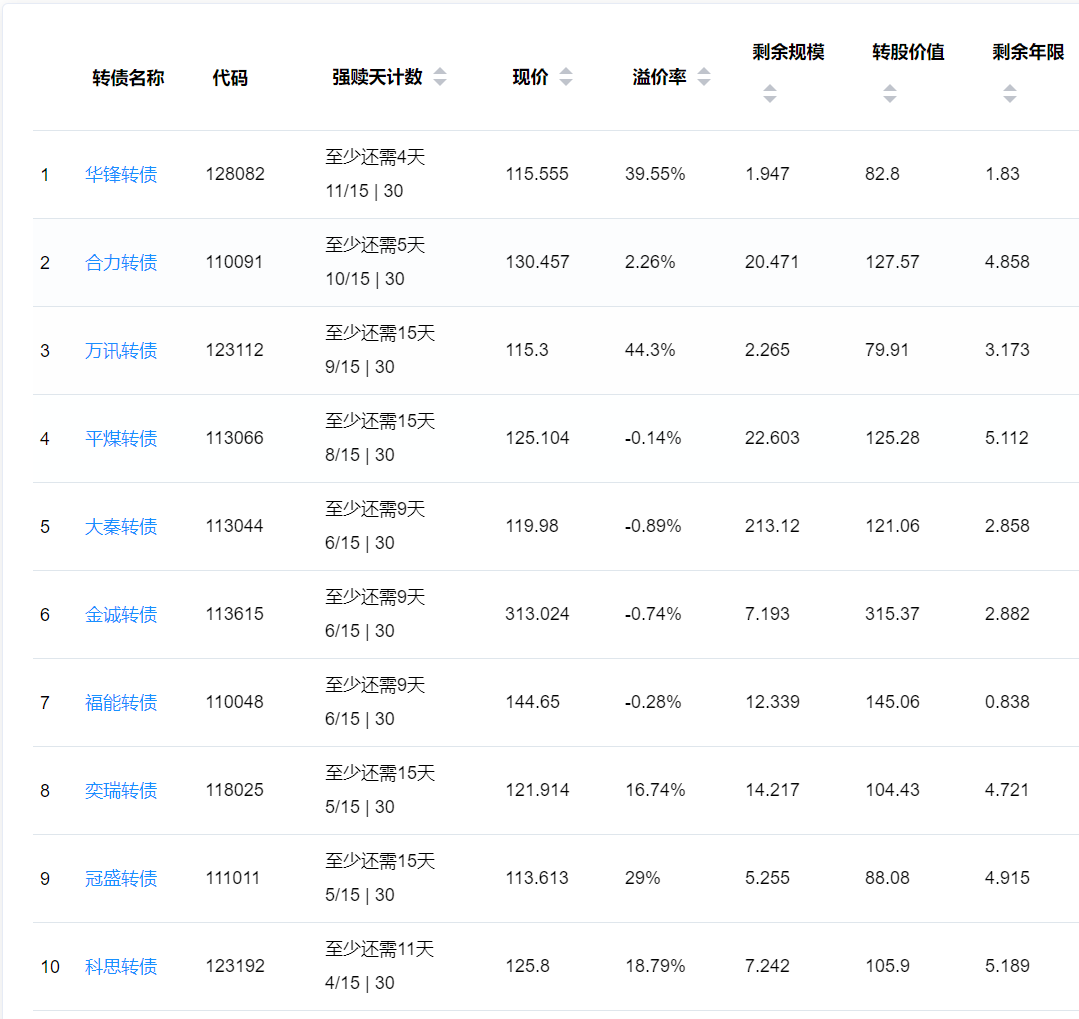Go to 平煤转债 details
Screen dimensions: 1079x1019
tap(121, 439)
